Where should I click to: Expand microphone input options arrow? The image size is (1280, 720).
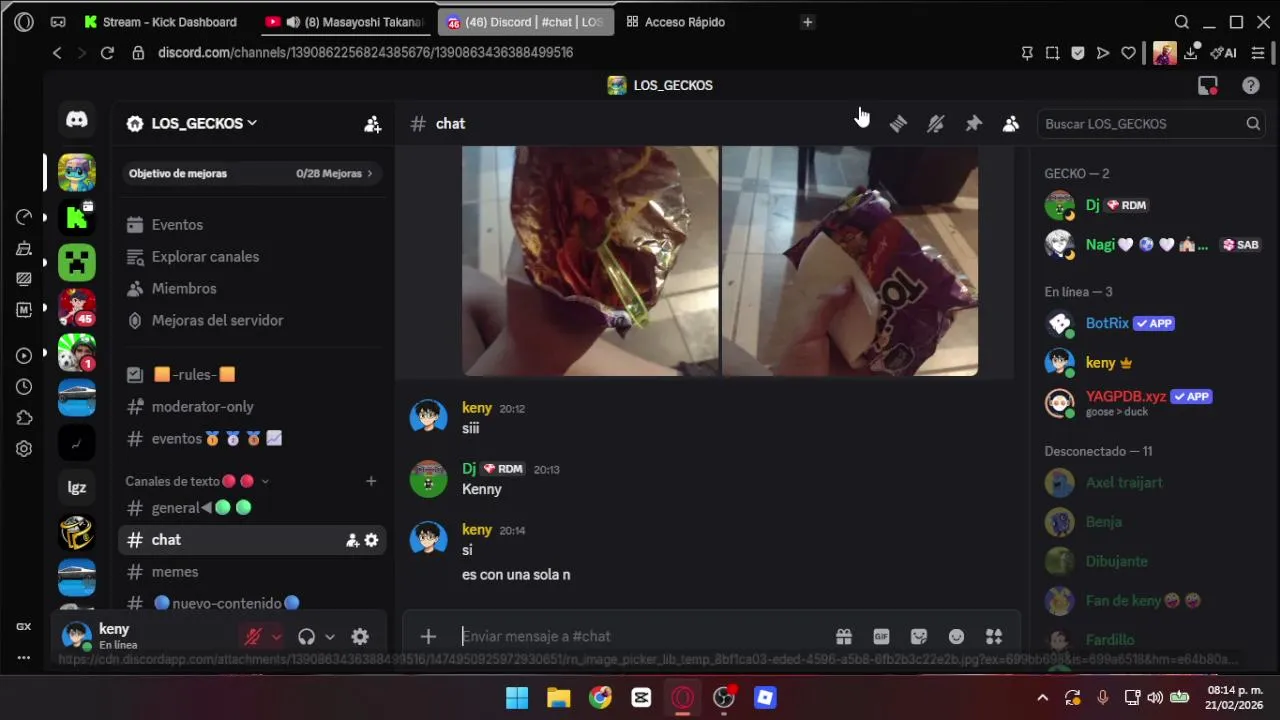[276, 637]
